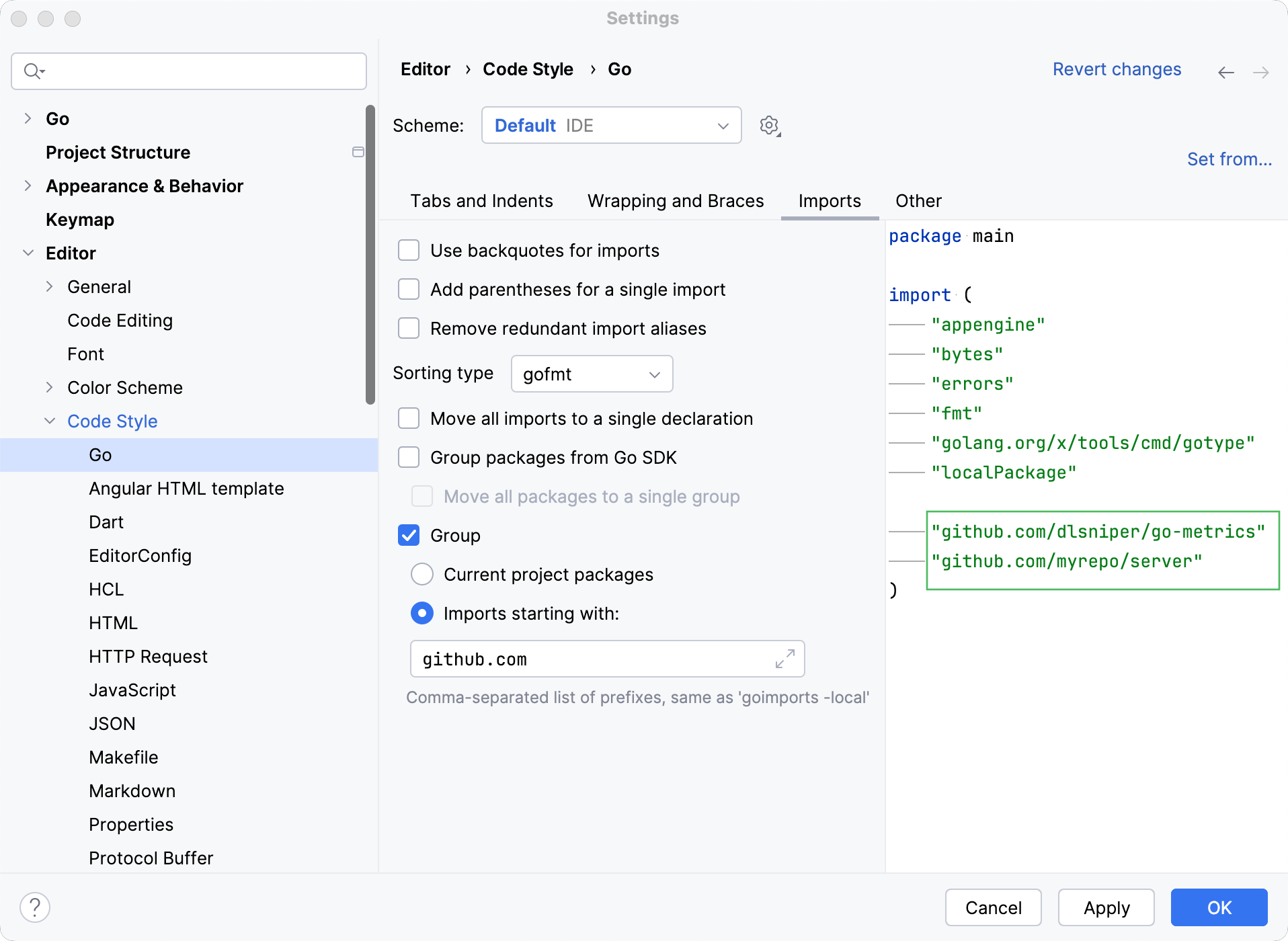Collapse the Code Style tree node
Screen dimensions: 1288x941
pyautogui.click(x=50, y=421)
